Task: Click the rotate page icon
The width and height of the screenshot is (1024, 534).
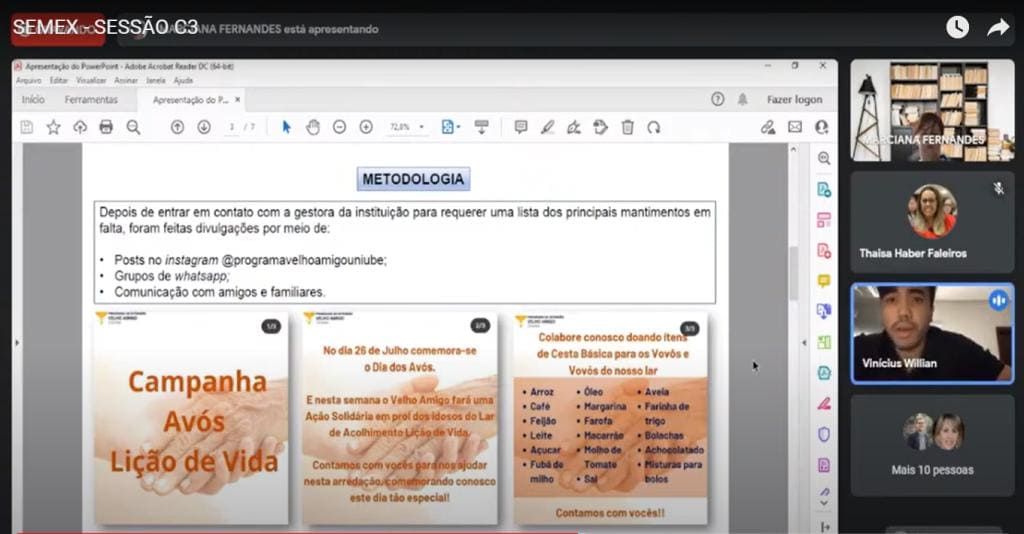Action: click(654, 127)
